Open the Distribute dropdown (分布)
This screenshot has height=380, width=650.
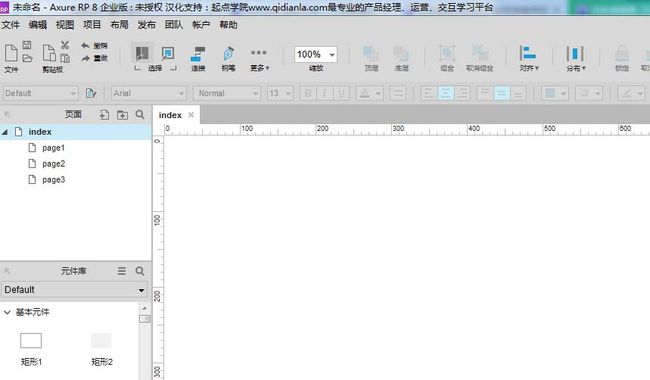pos(575,58)
